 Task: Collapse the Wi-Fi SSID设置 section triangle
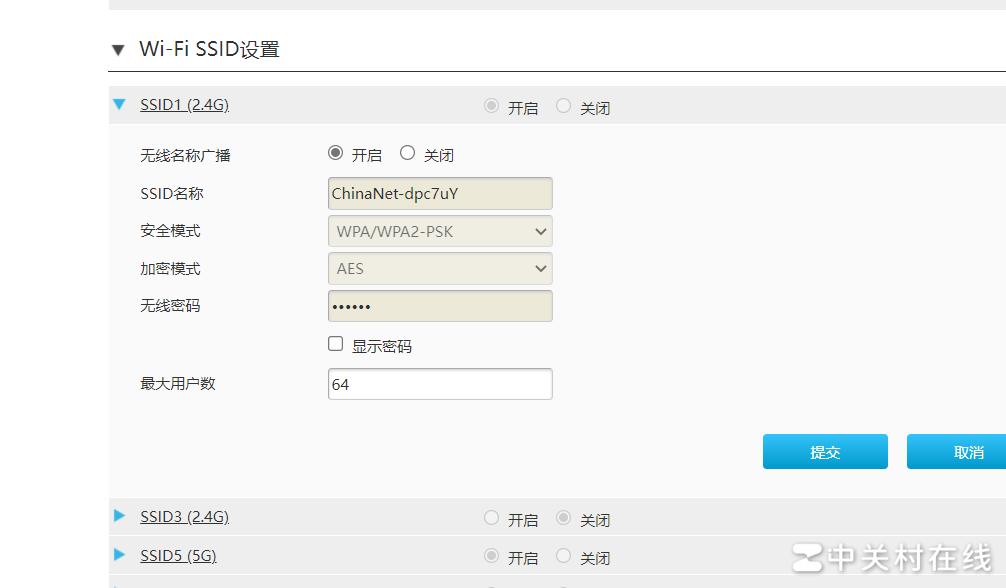118,50
